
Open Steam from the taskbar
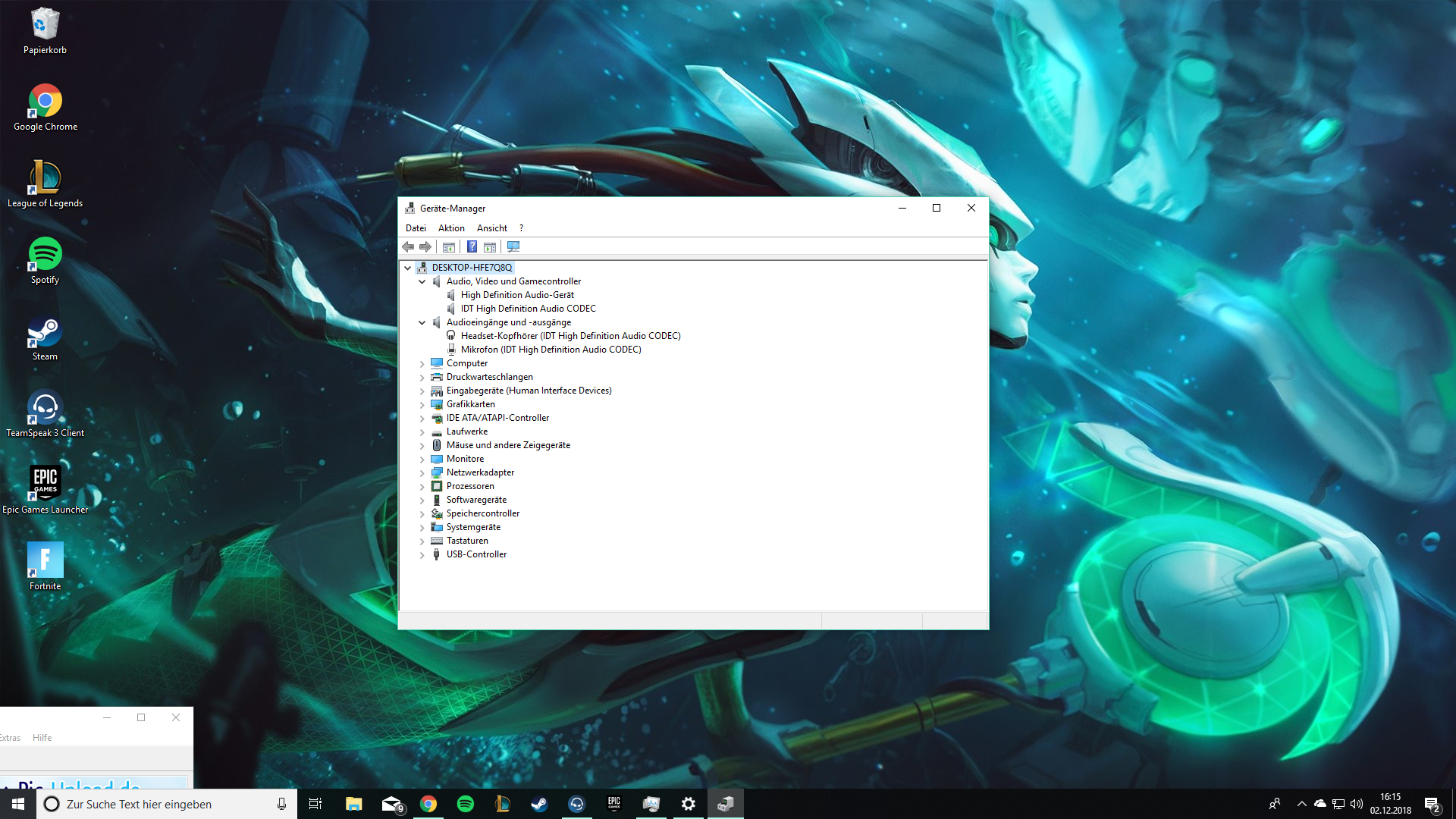pos(539,804)
